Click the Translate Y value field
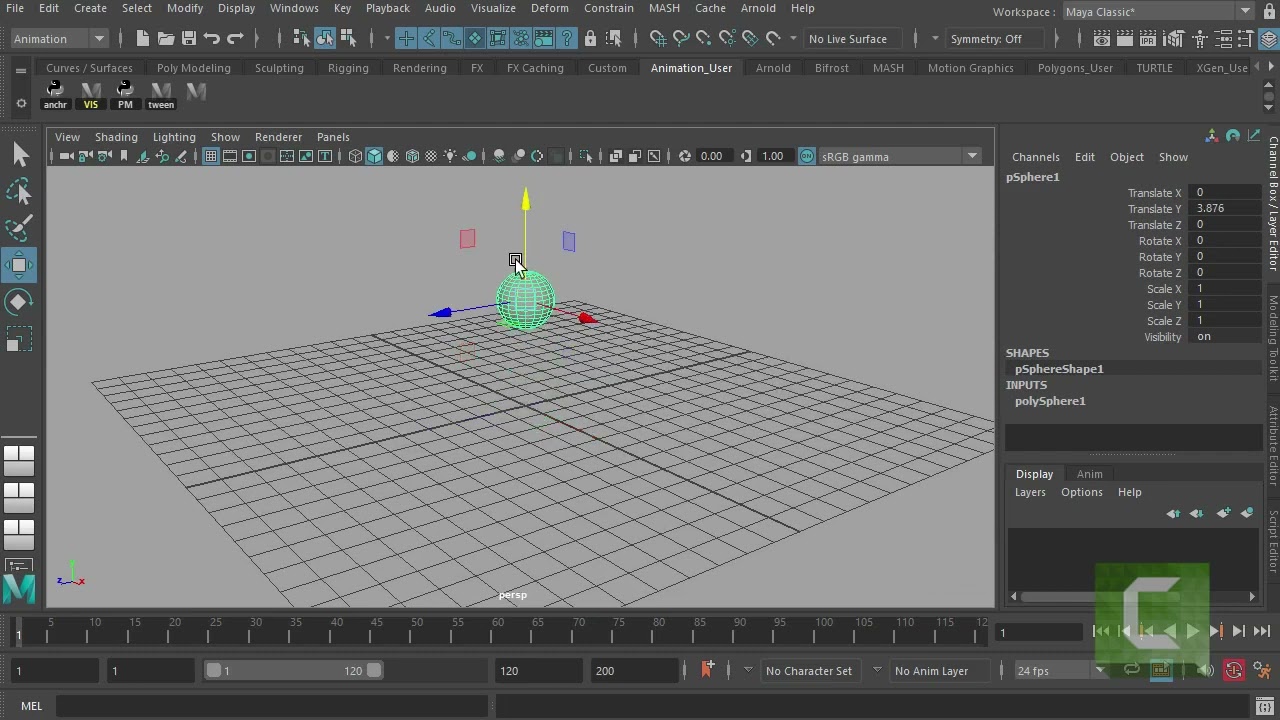This screenshot has width=1280, height=720. coord(1226,209)
